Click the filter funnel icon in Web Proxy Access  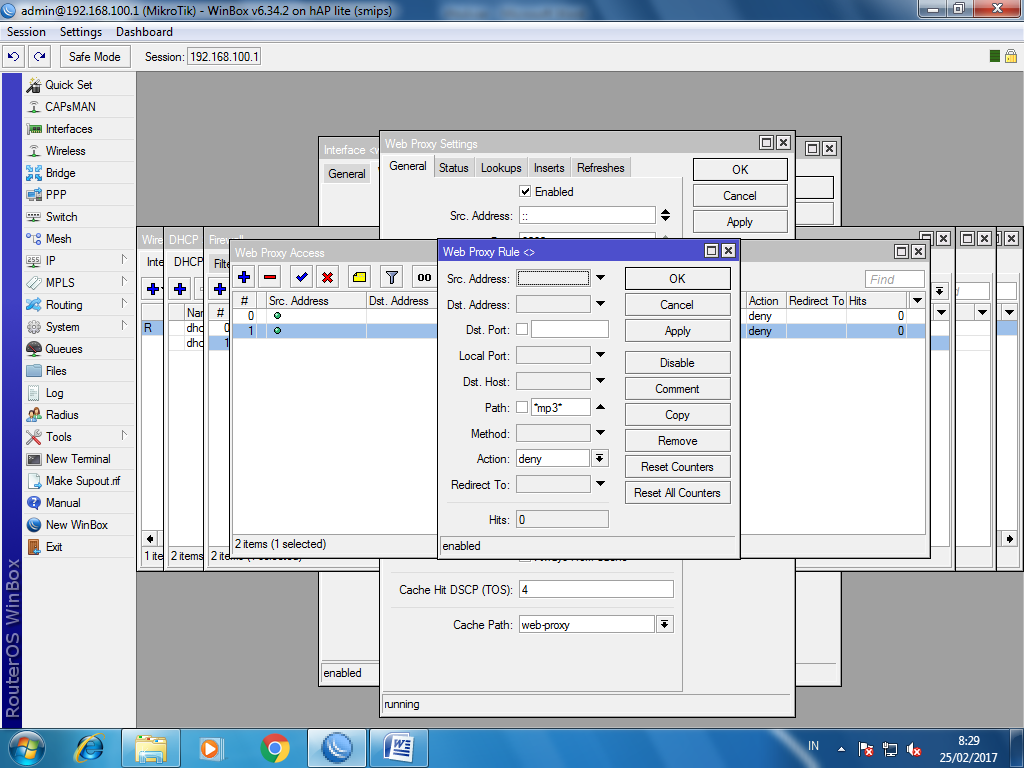[x=392, y=278]
